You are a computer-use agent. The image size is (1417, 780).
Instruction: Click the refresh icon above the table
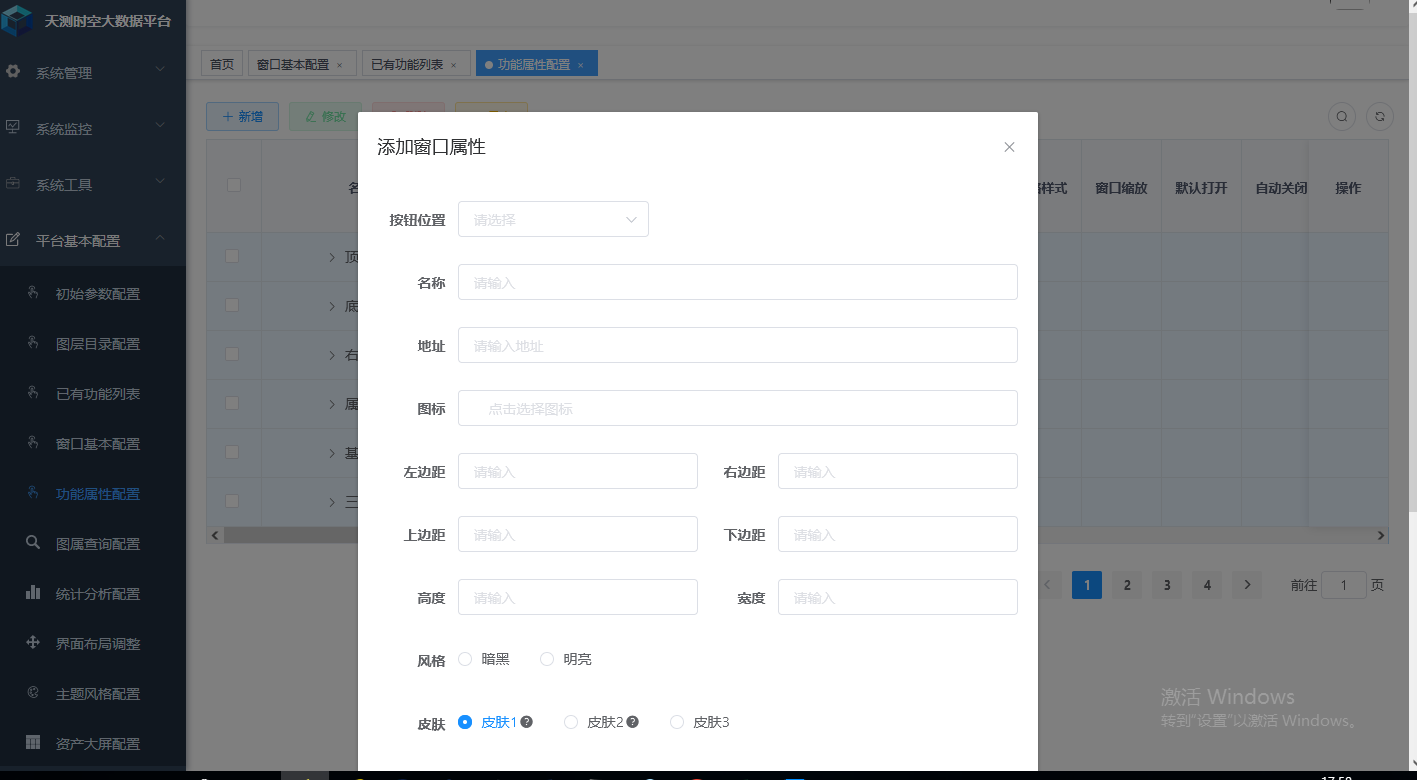[x=1380, y=117]
